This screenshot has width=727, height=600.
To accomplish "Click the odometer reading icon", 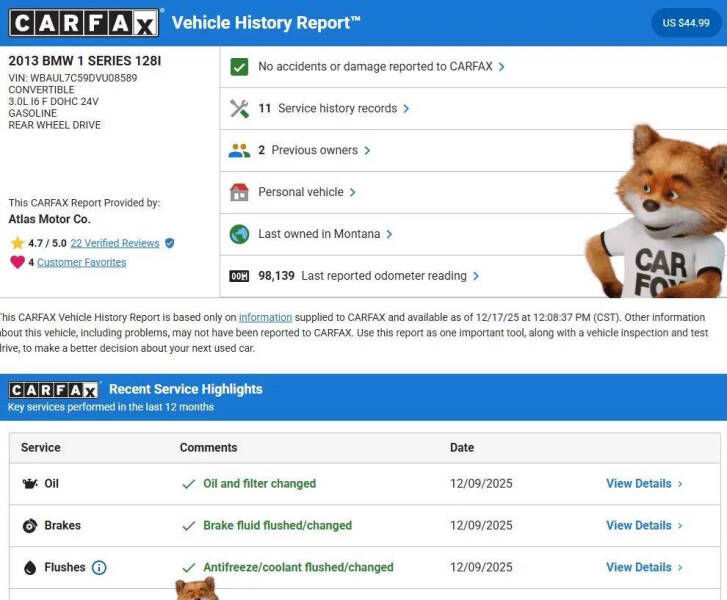I will [239, 276].
